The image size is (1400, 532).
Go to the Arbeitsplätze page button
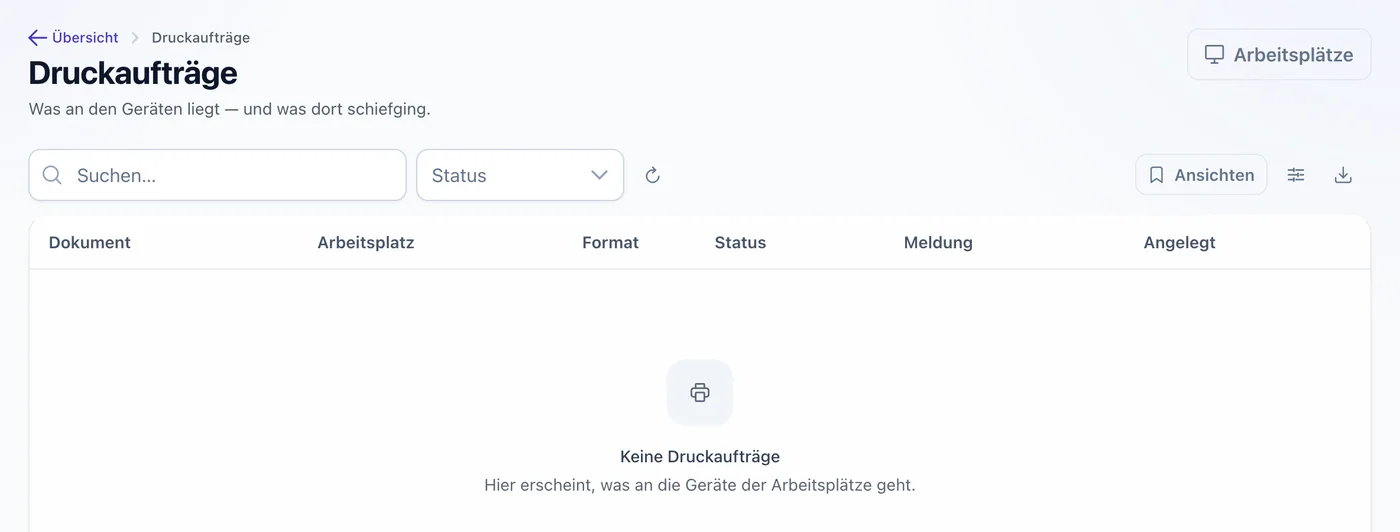click(x=1279, y=55)
